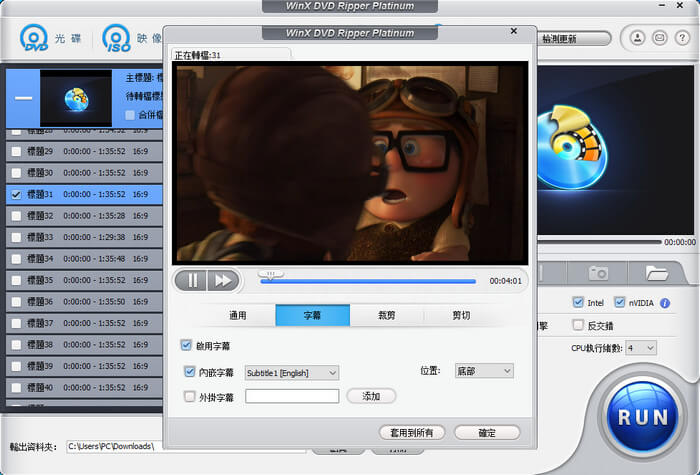The width and height of the screenshot is (700, 475).
Task: Click the preview dialog seek slider handle
Action: [270, 274]
